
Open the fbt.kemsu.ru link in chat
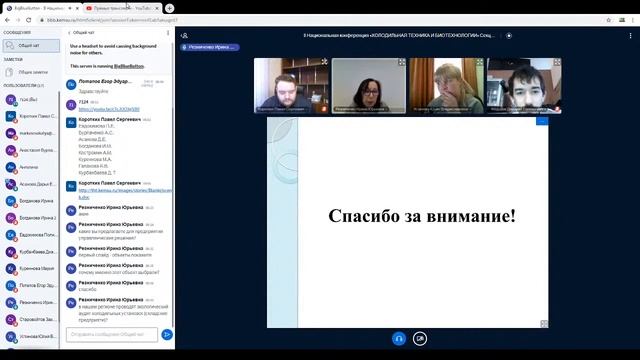pos(125,193)
